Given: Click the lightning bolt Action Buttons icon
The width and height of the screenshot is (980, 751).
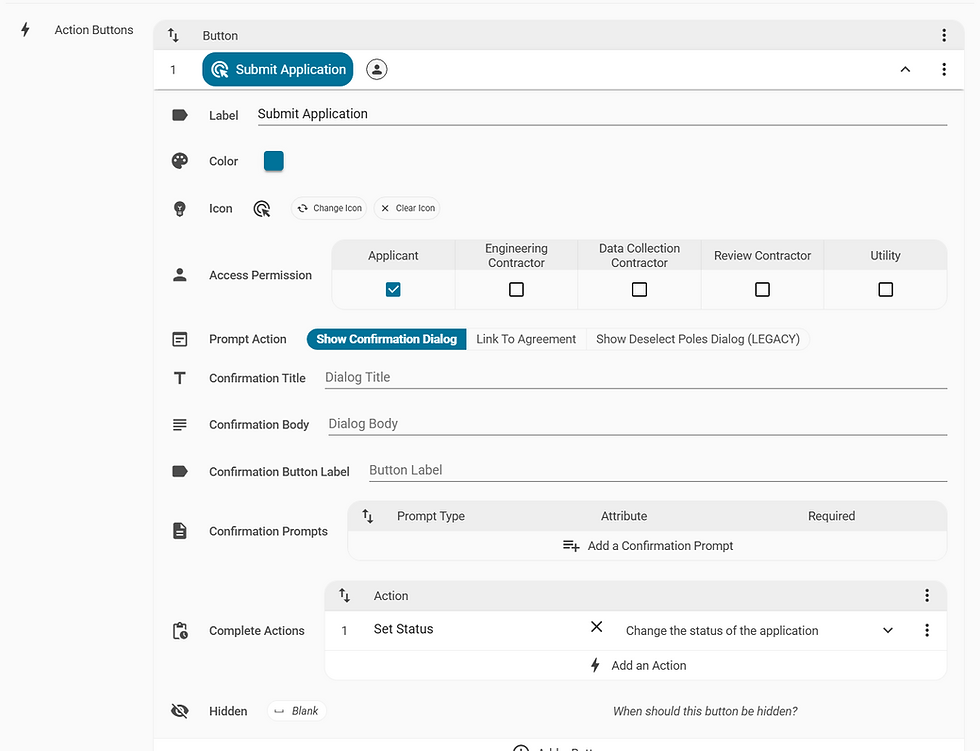Looking at the screenshot, I should coord(25,29).
